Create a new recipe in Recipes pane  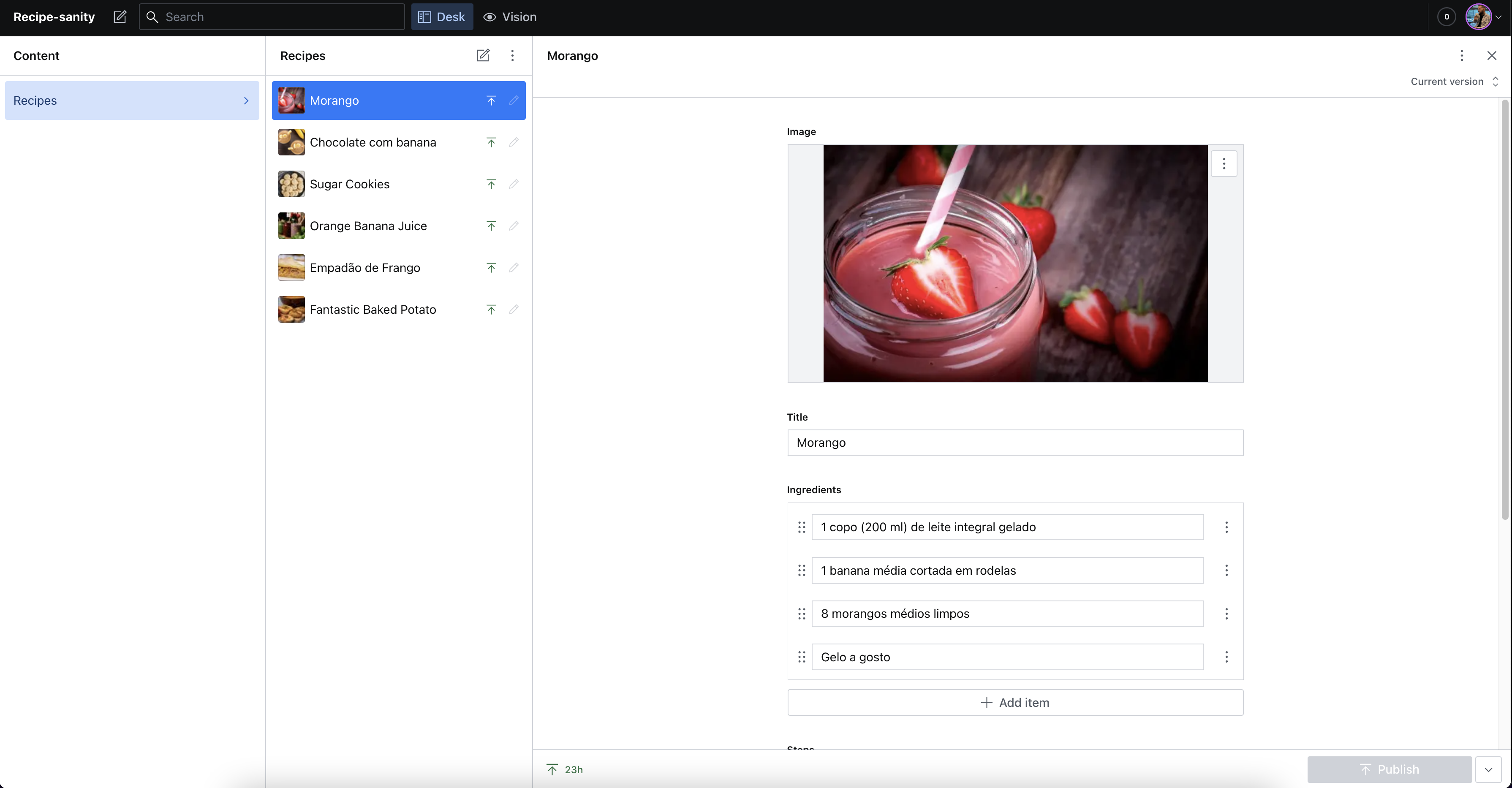[x=482, y=55]
